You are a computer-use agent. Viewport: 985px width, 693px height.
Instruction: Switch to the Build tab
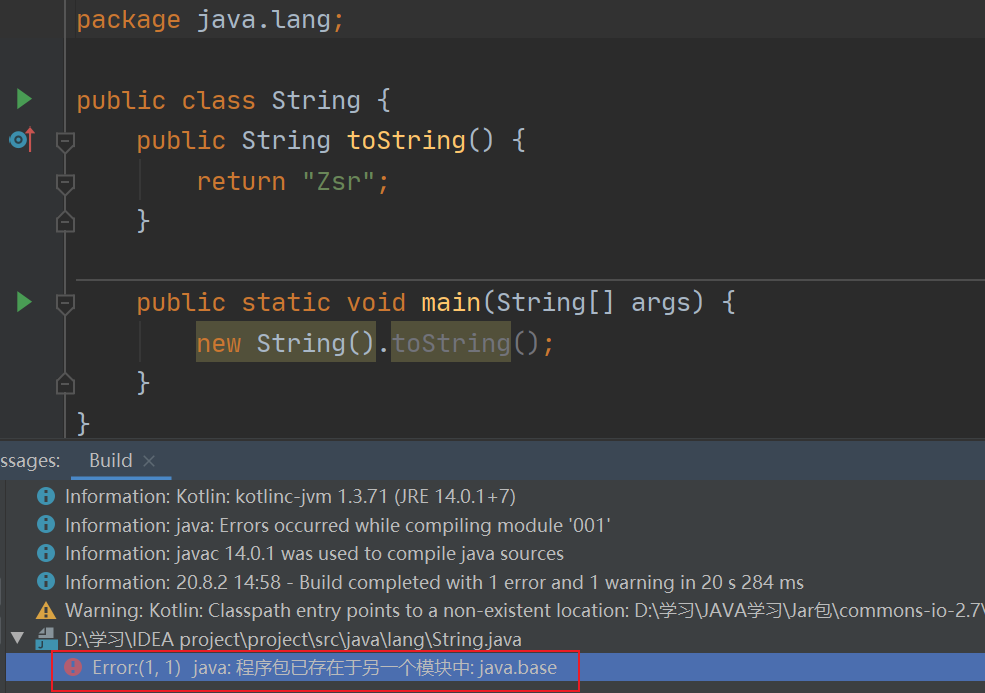(x=111, y=461)
